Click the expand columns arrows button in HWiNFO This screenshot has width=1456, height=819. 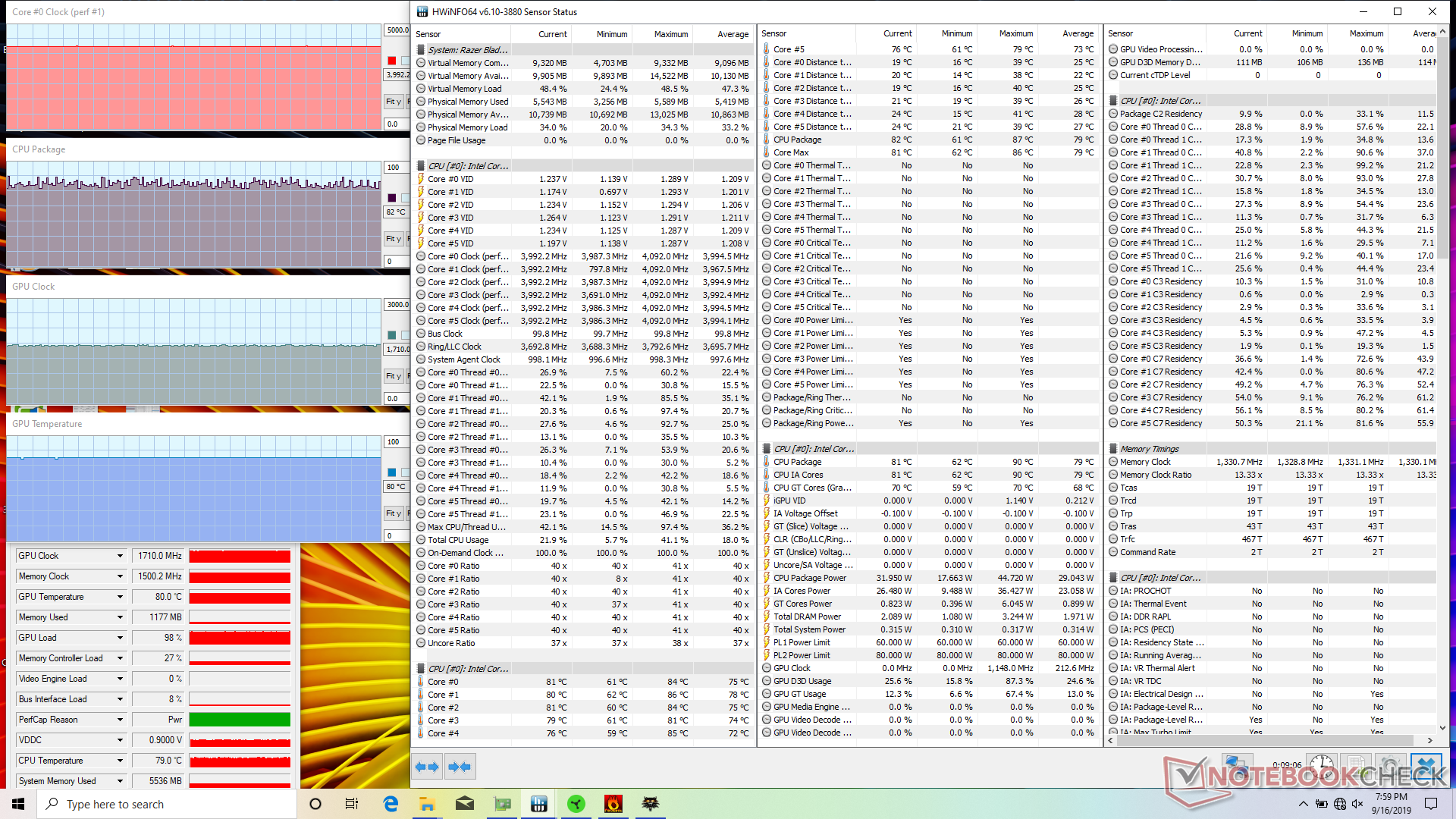[x=427, y=767]
